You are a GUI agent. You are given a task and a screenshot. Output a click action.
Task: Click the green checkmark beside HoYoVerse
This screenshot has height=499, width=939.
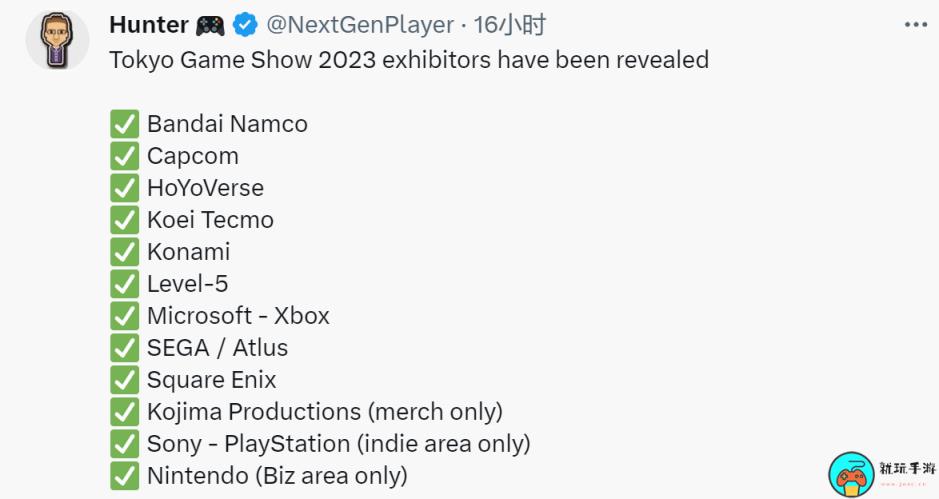point(125,188)
